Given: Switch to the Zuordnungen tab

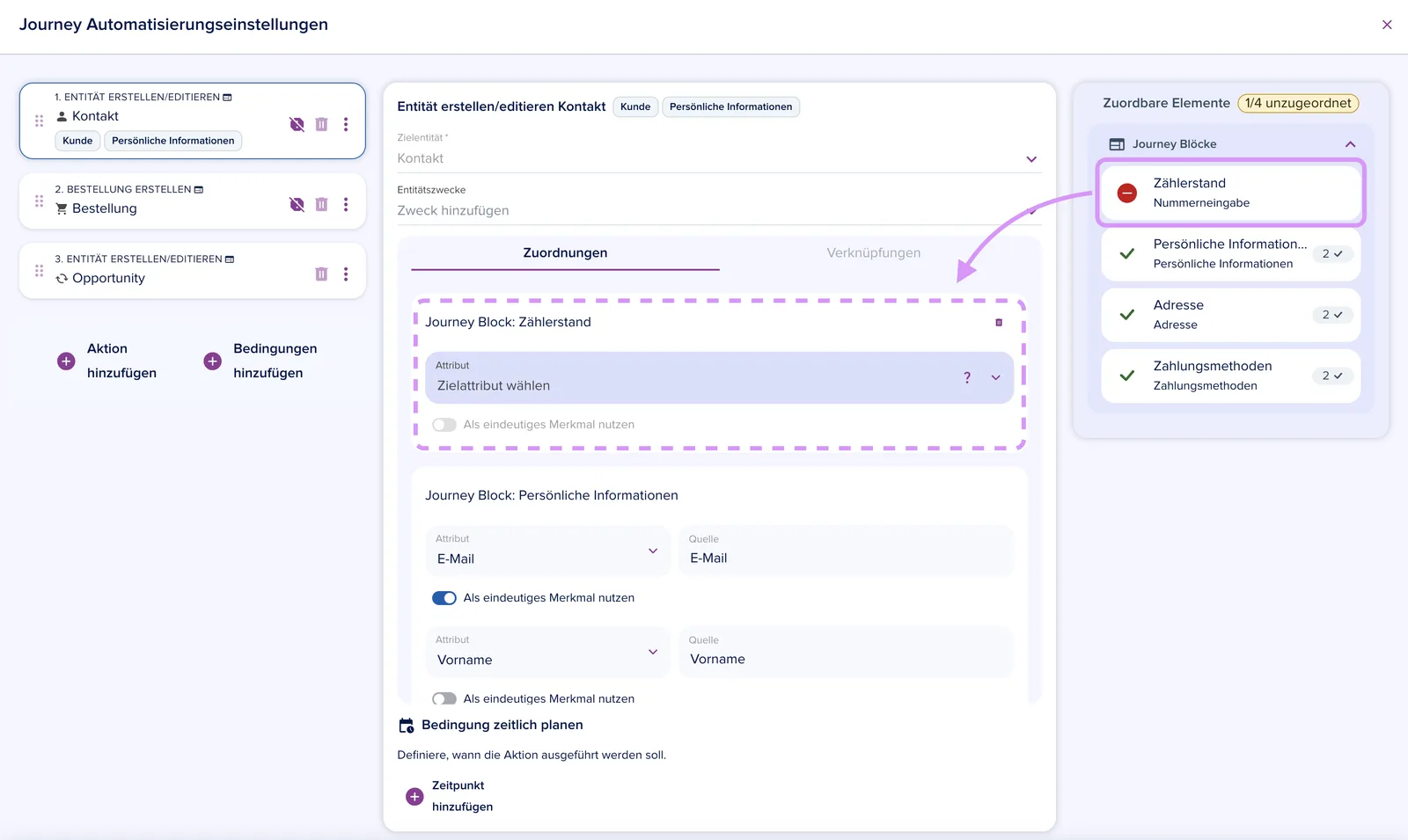Looking at the screenshot, I should click(565, 253).
